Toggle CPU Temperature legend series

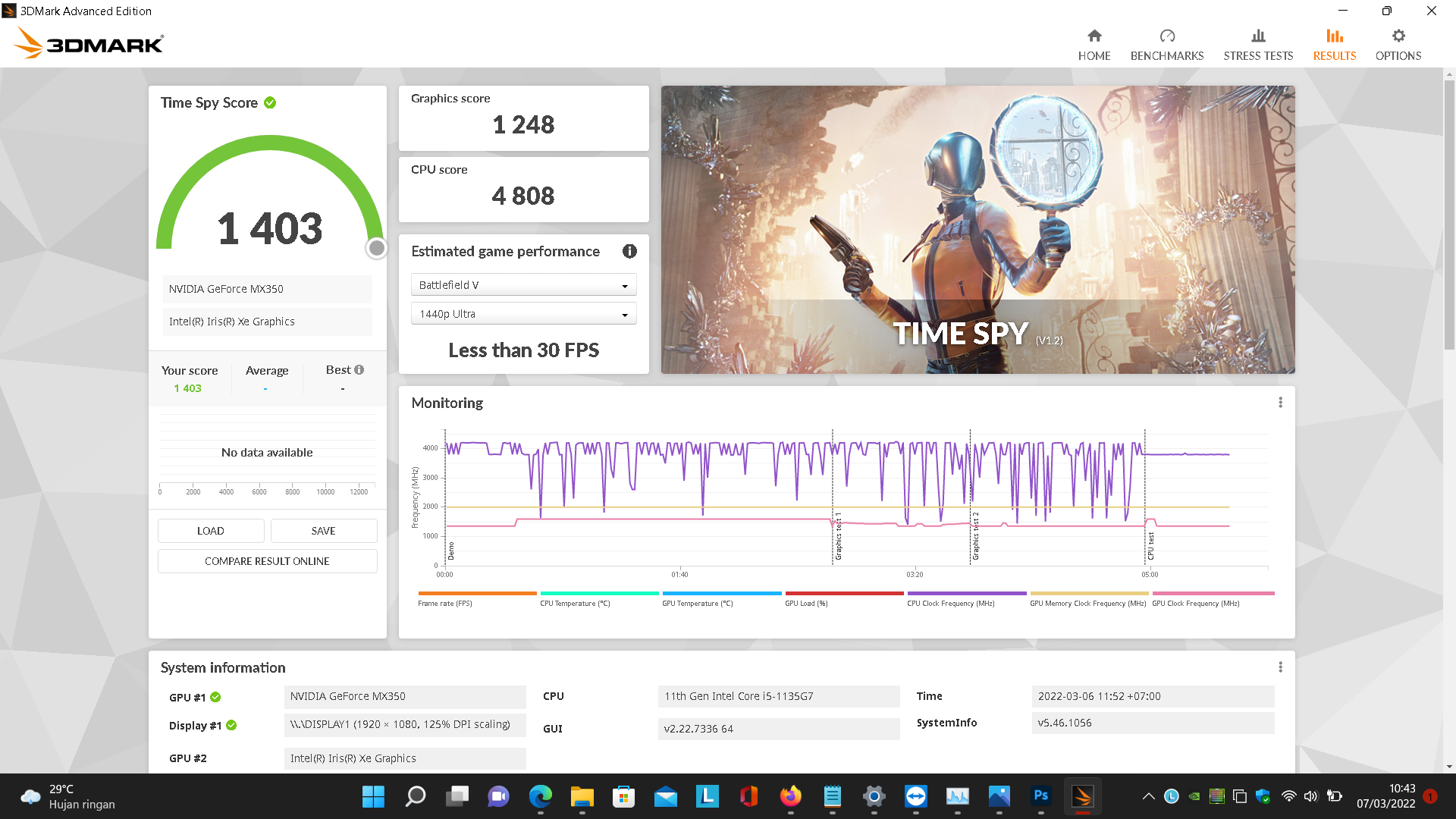point(599,599)
